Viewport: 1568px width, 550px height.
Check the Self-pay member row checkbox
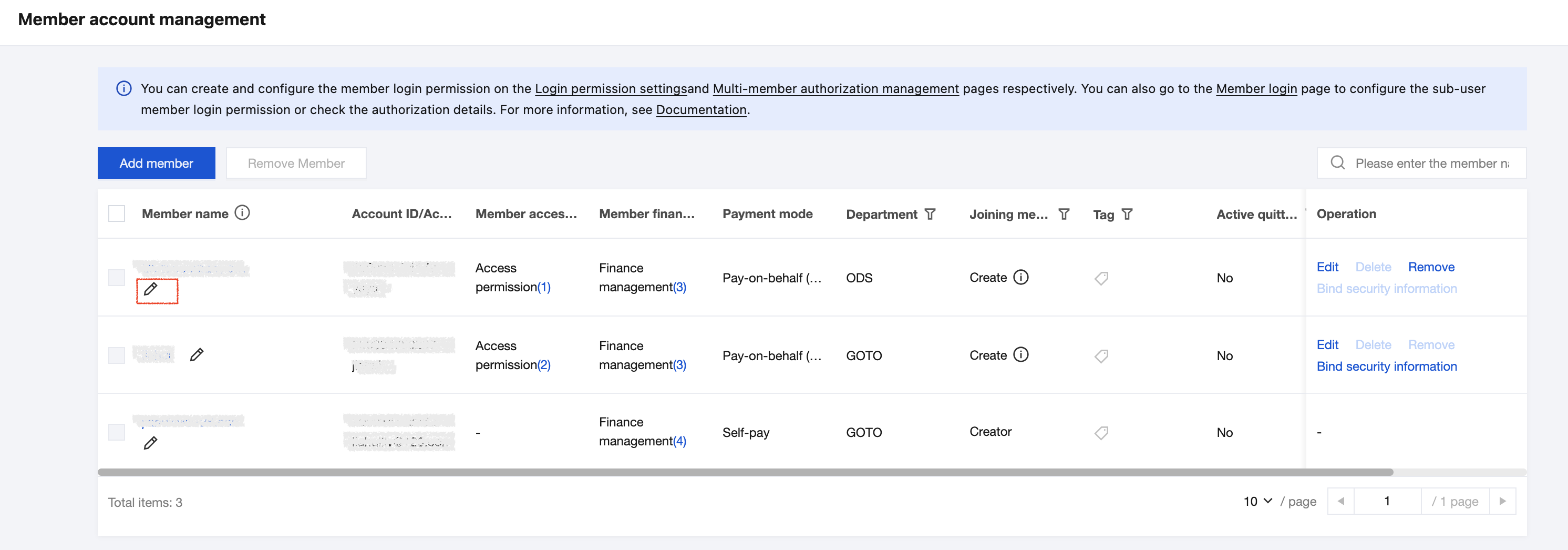pyautogui.click(x=116, y=432)
